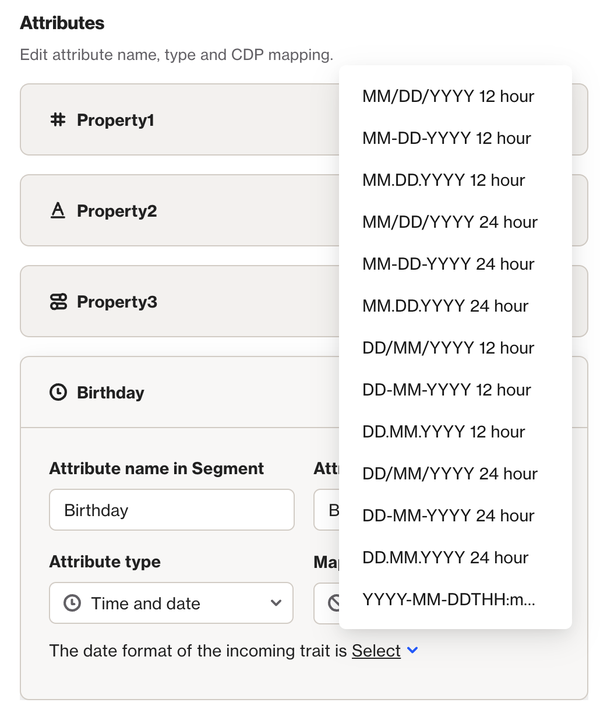Image resolution: width=600 pixels, height=706 pixels.
Task: Expand the Property3 attribute row
Action: pyautogui.click(x=180, y=302)
